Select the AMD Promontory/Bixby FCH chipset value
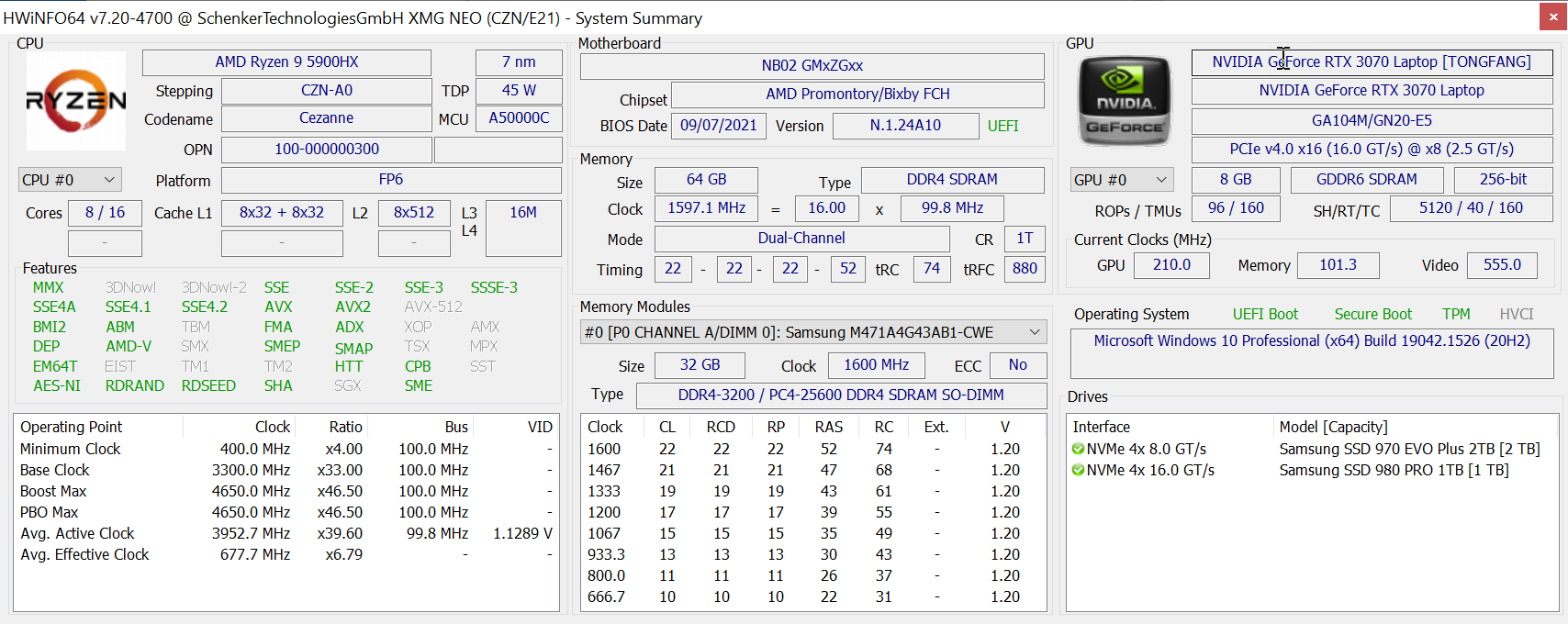Screen dimensions: 1568x624 point(858,95)
